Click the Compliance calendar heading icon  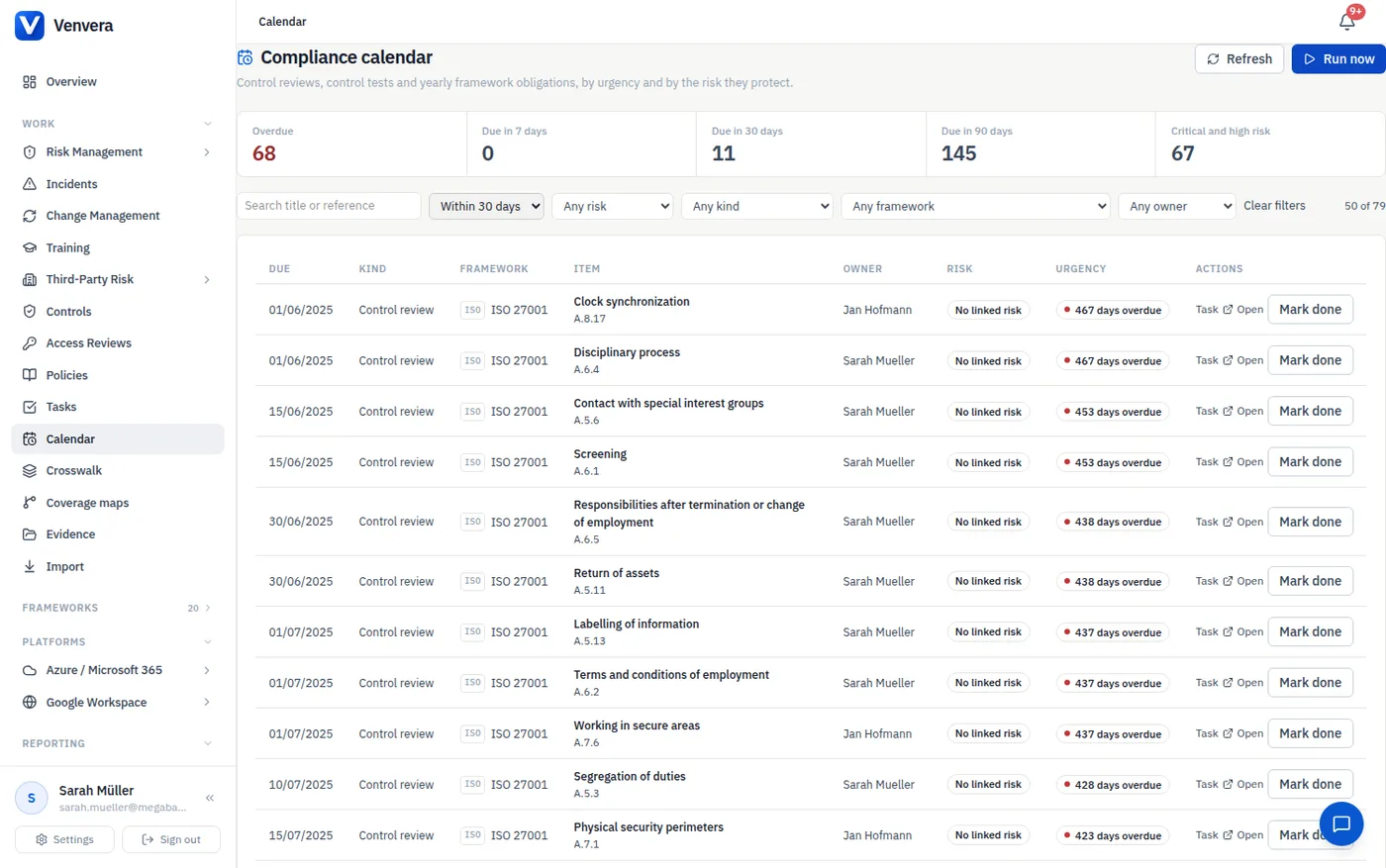[x=245, y=57]
